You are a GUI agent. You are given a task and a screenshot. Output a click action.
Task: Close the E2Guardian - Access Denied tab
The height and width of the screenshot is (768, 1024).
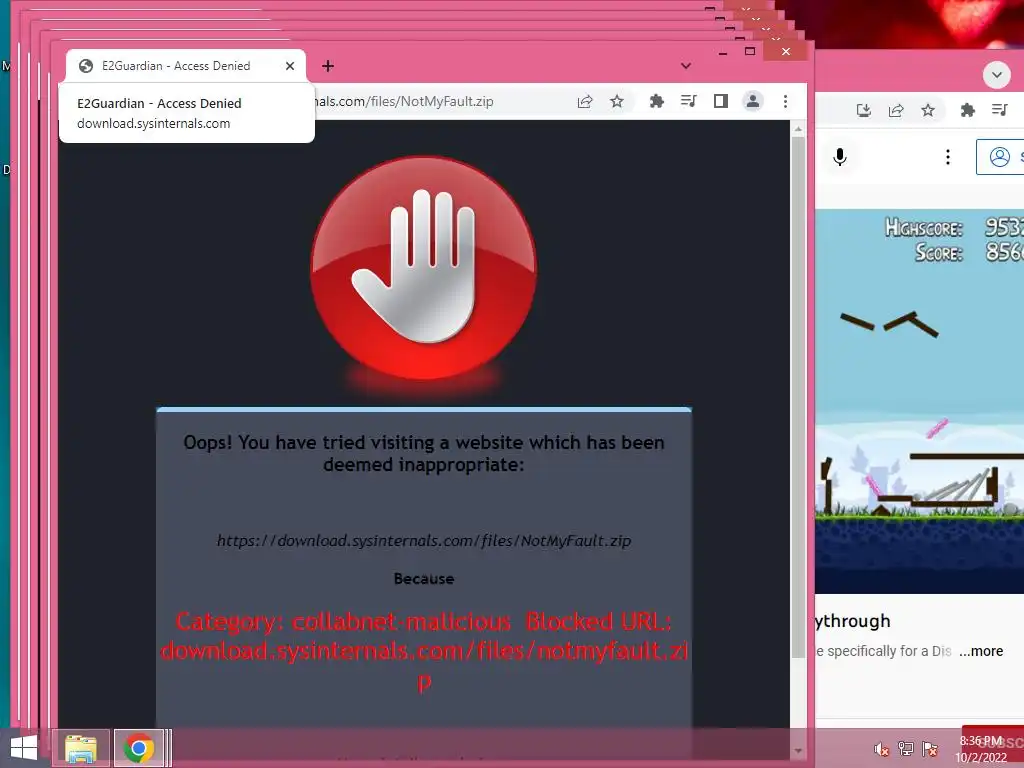click(x=290, y=66)
